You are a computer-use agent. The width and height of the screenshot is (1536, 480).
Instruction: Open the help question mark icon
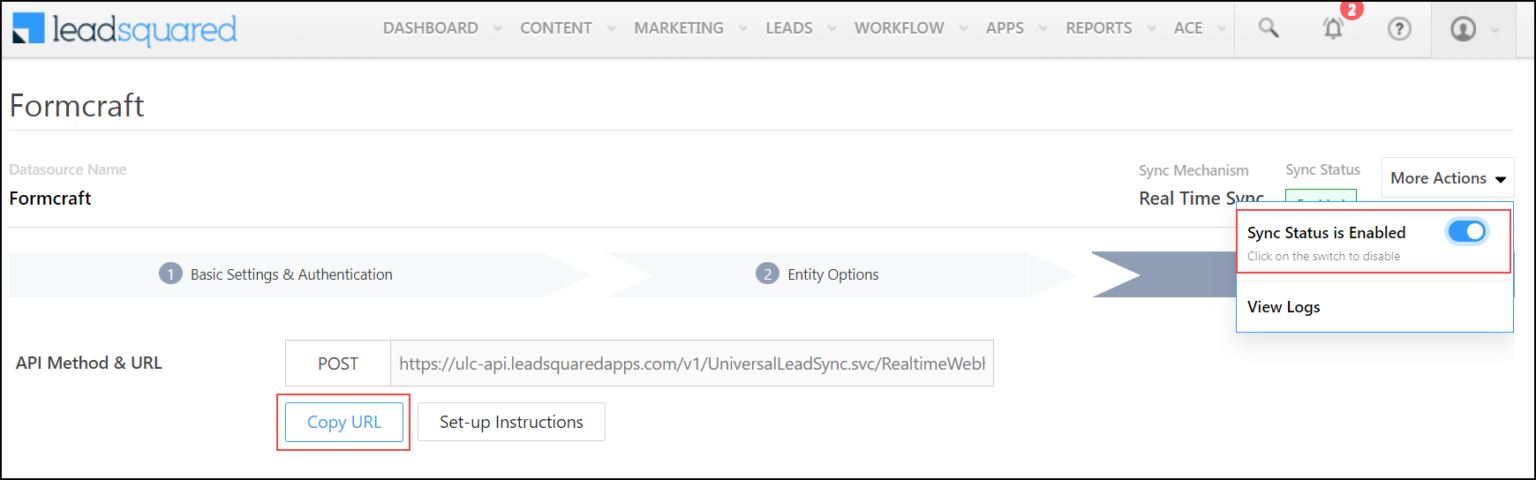tap(1399, 29)
